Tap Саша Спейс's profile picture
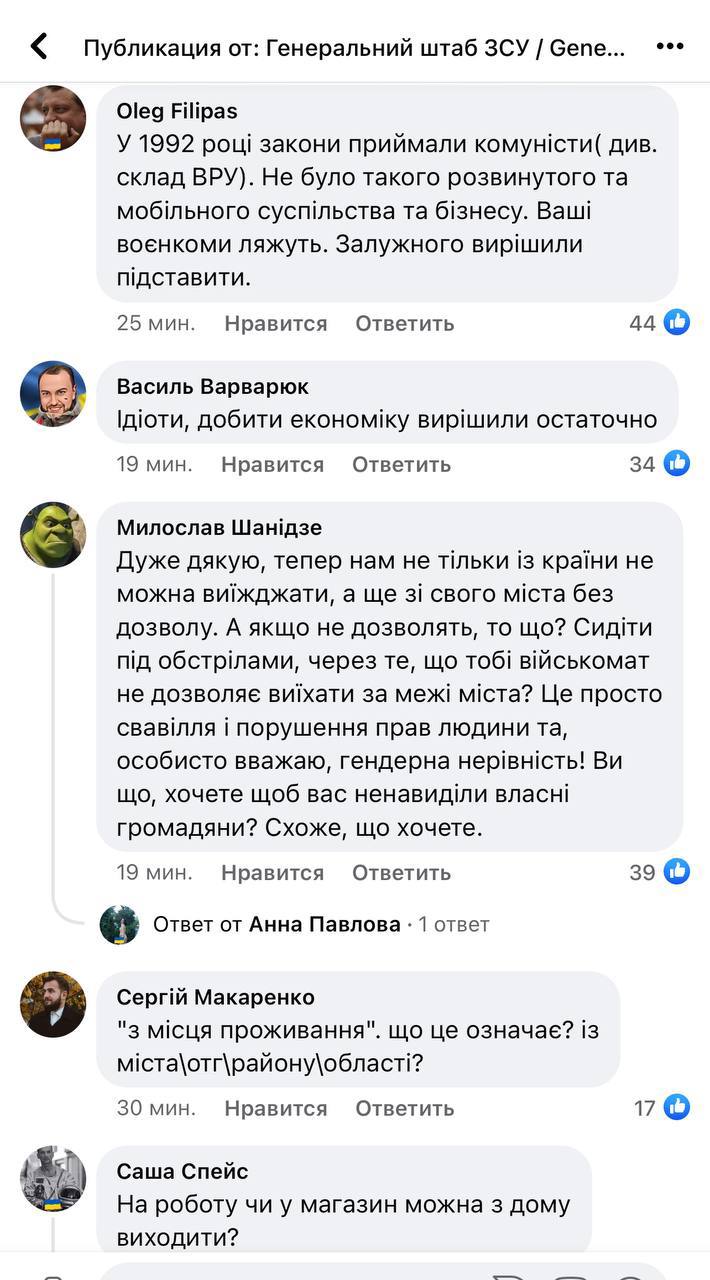 53,1179
